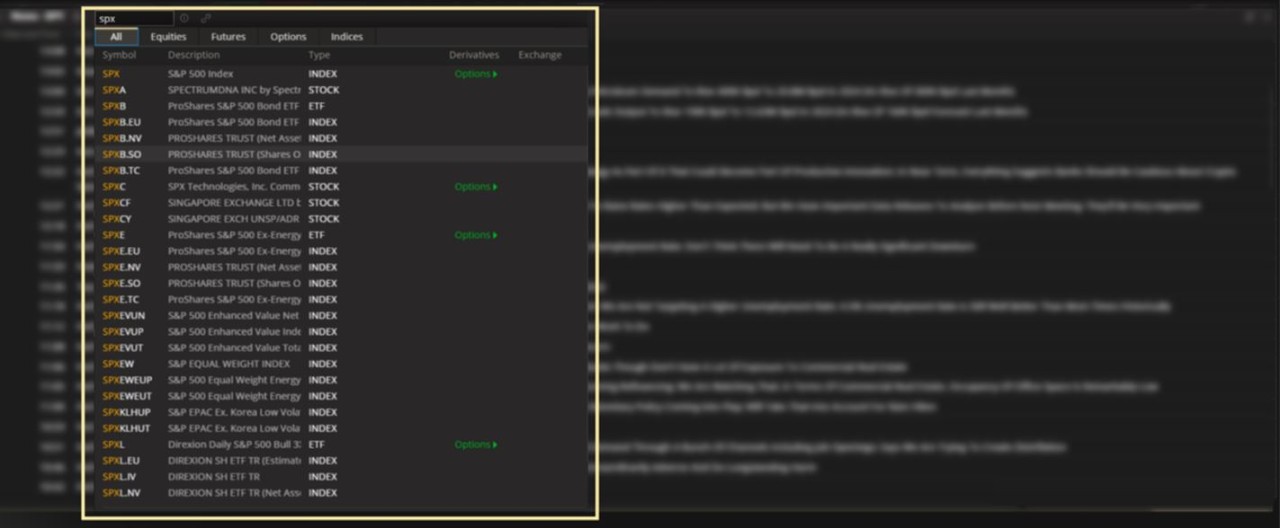Select the SPXEVUT row
Image resolution: width=1280 pixels, height=528 pixels.
coord(341,348)
